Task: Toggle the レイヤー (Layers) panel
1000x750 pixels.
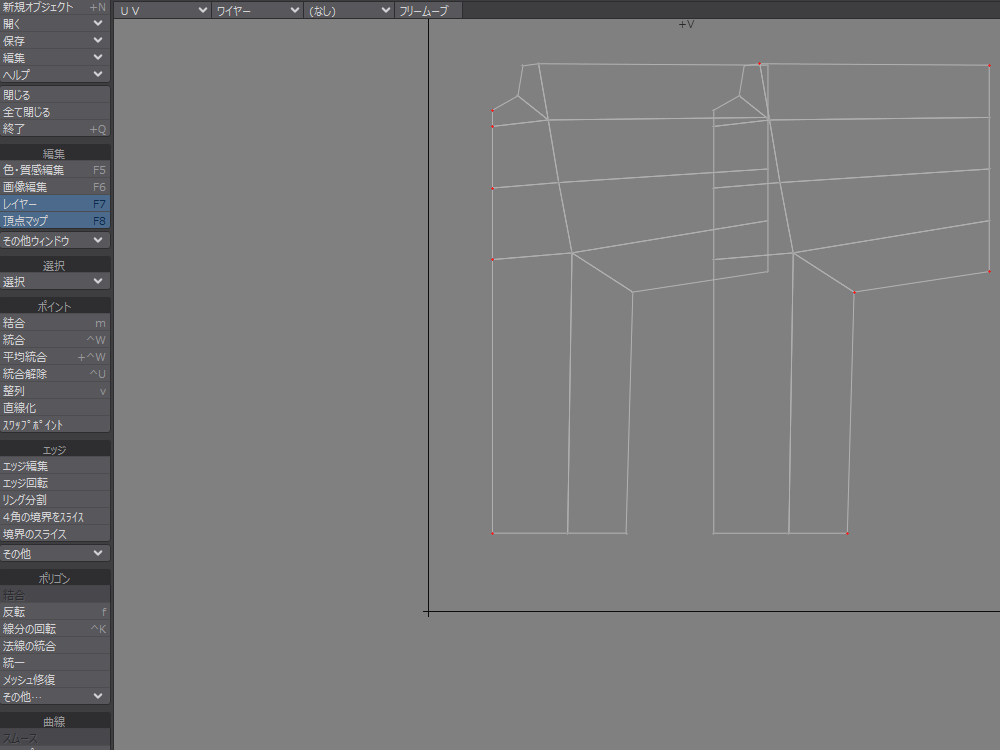Action: 54,204
